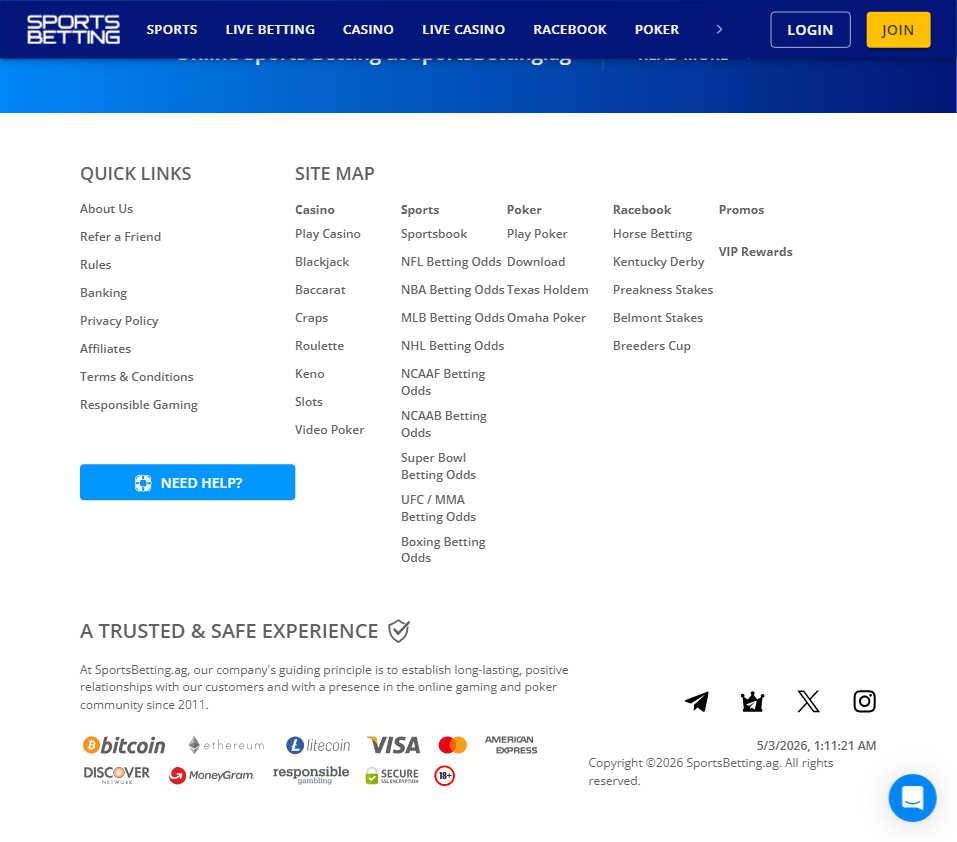
Task: Open the Live Casino menu item
Action: 464,29
